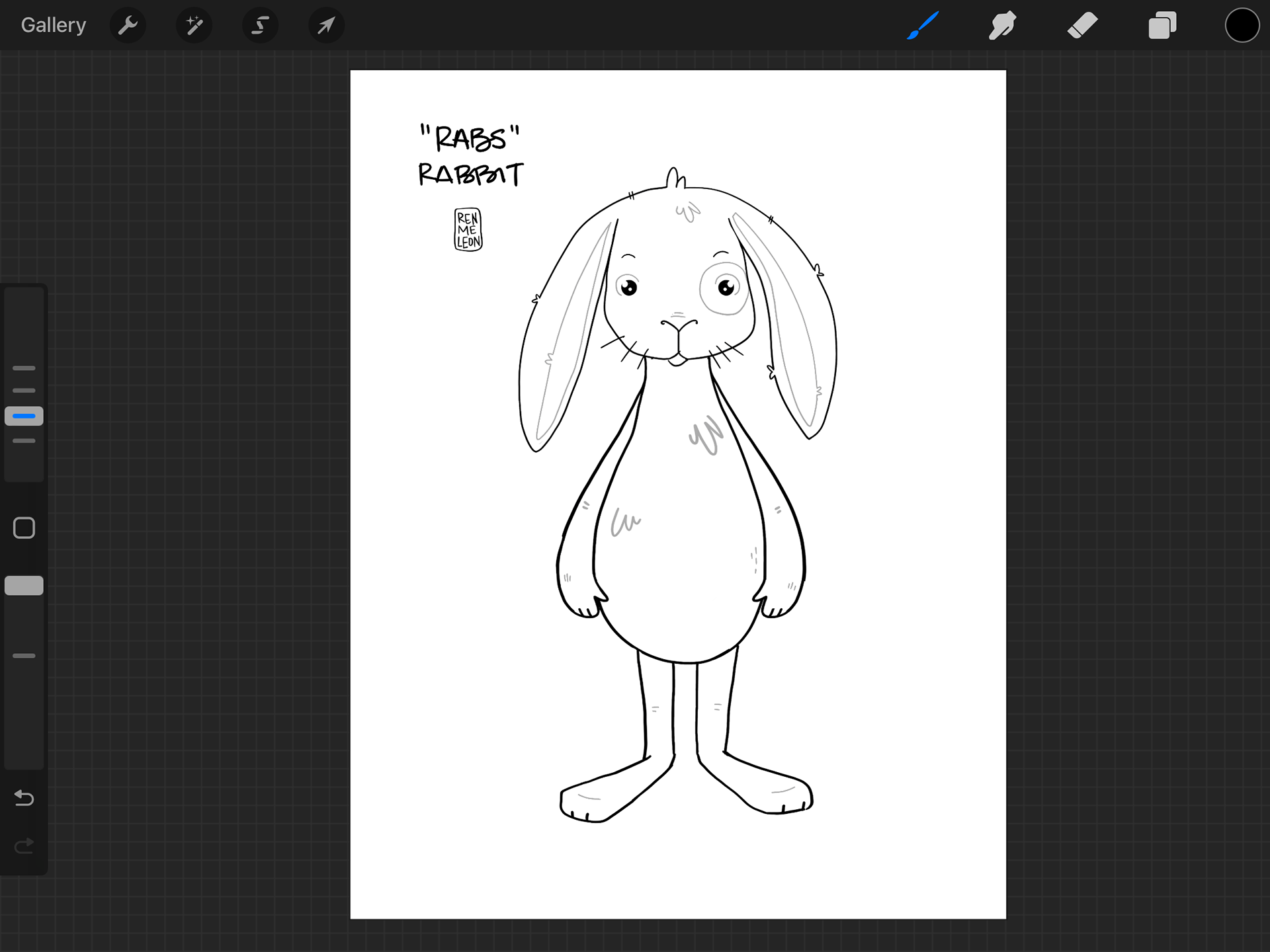Click the blue brush size slider handle
The image size is (1270, 952).
[x=24, y=416]
